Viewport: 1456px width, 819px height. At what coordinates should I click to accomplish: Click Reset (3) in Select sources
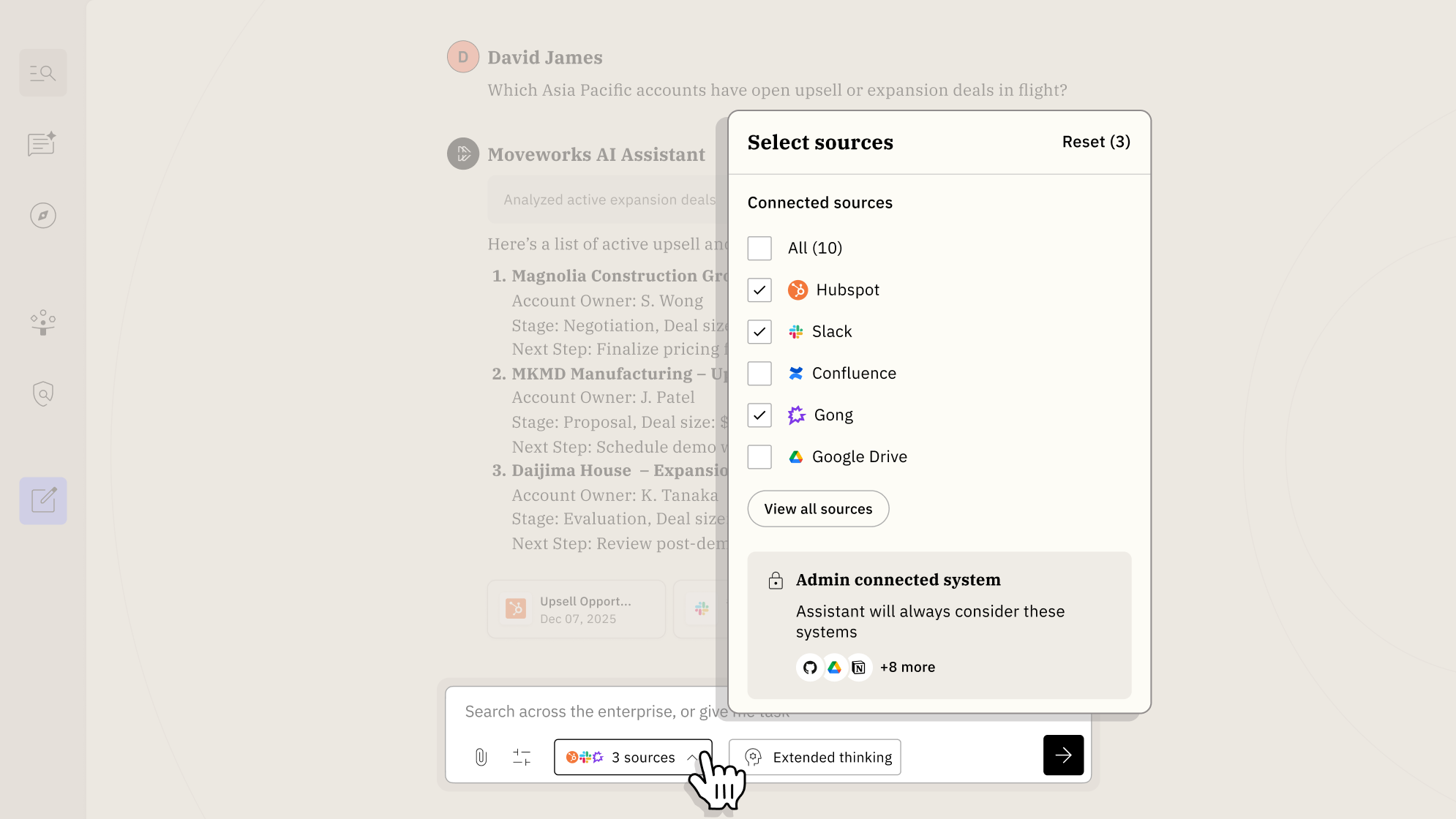coord(1095,142)
